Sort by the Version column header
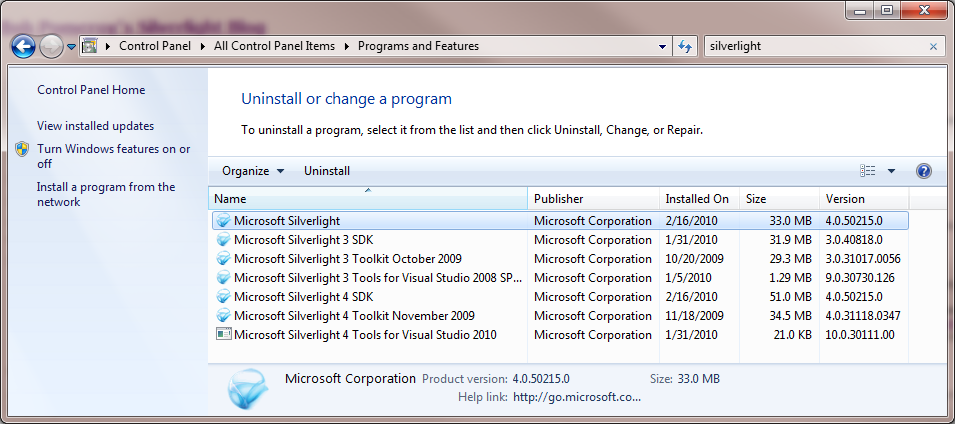955x424 pixels. [x=864, y=199]
